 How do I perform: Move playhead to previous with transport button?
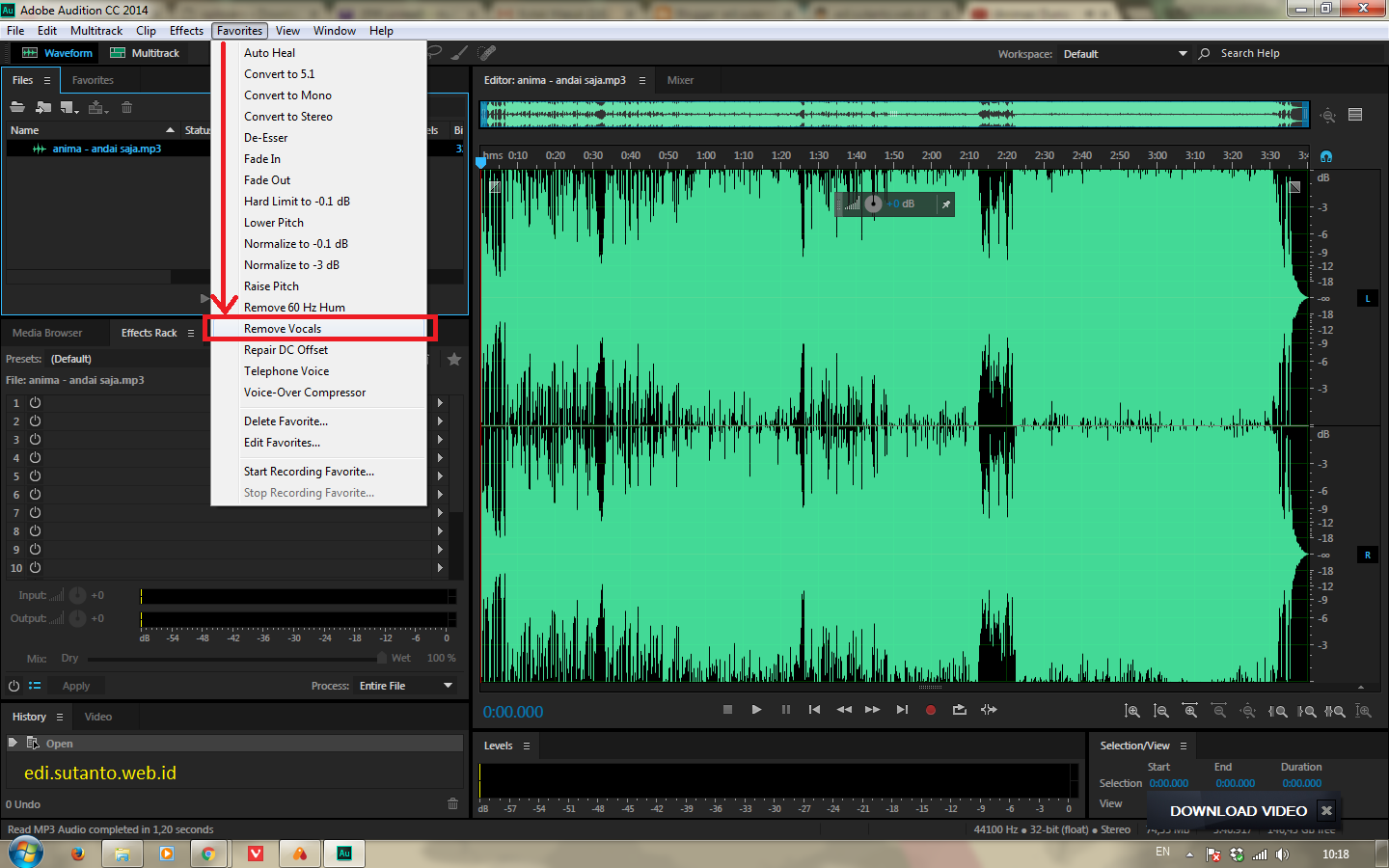814,710
